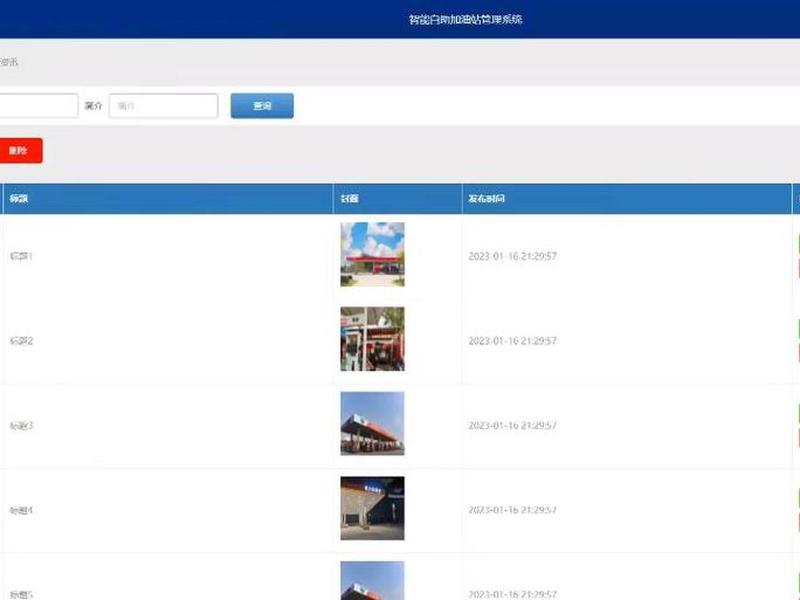
Task: Select the 标题4 row title
Action: 21,510
